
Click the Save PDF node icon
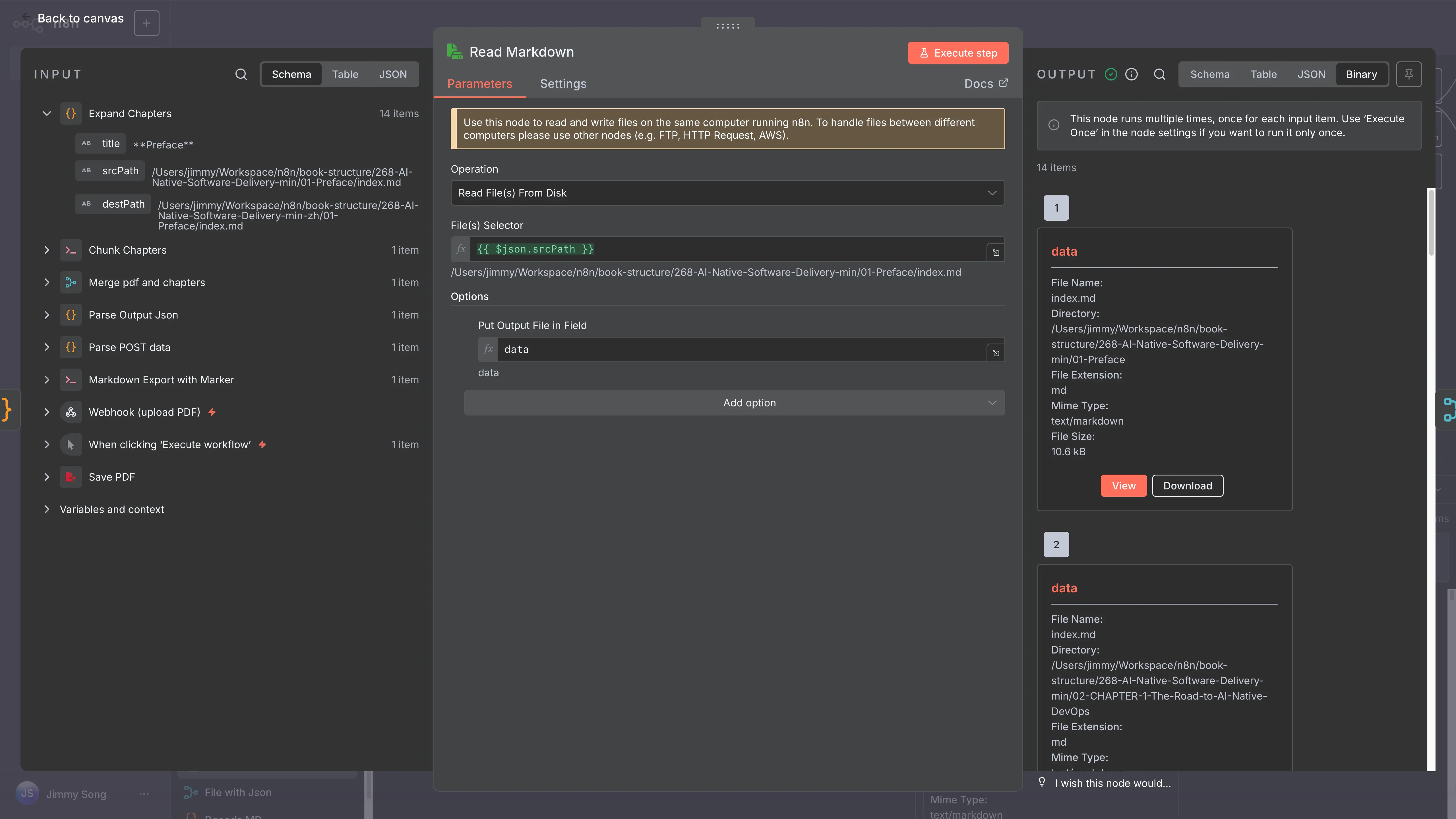71,477
